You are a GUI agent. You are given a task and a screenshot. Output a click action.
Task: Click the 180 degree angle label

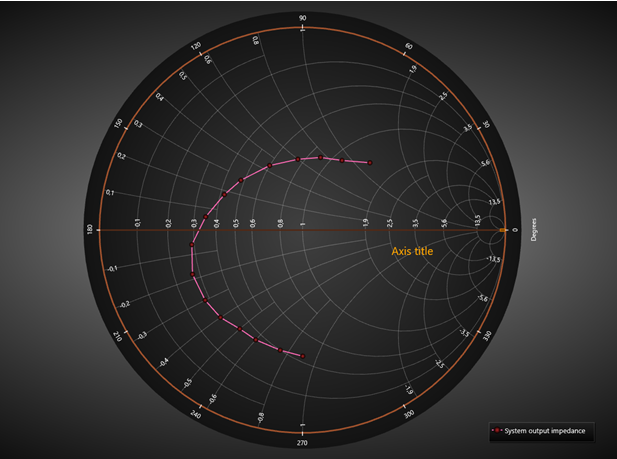pyautogui.click(x=89, y=230)
